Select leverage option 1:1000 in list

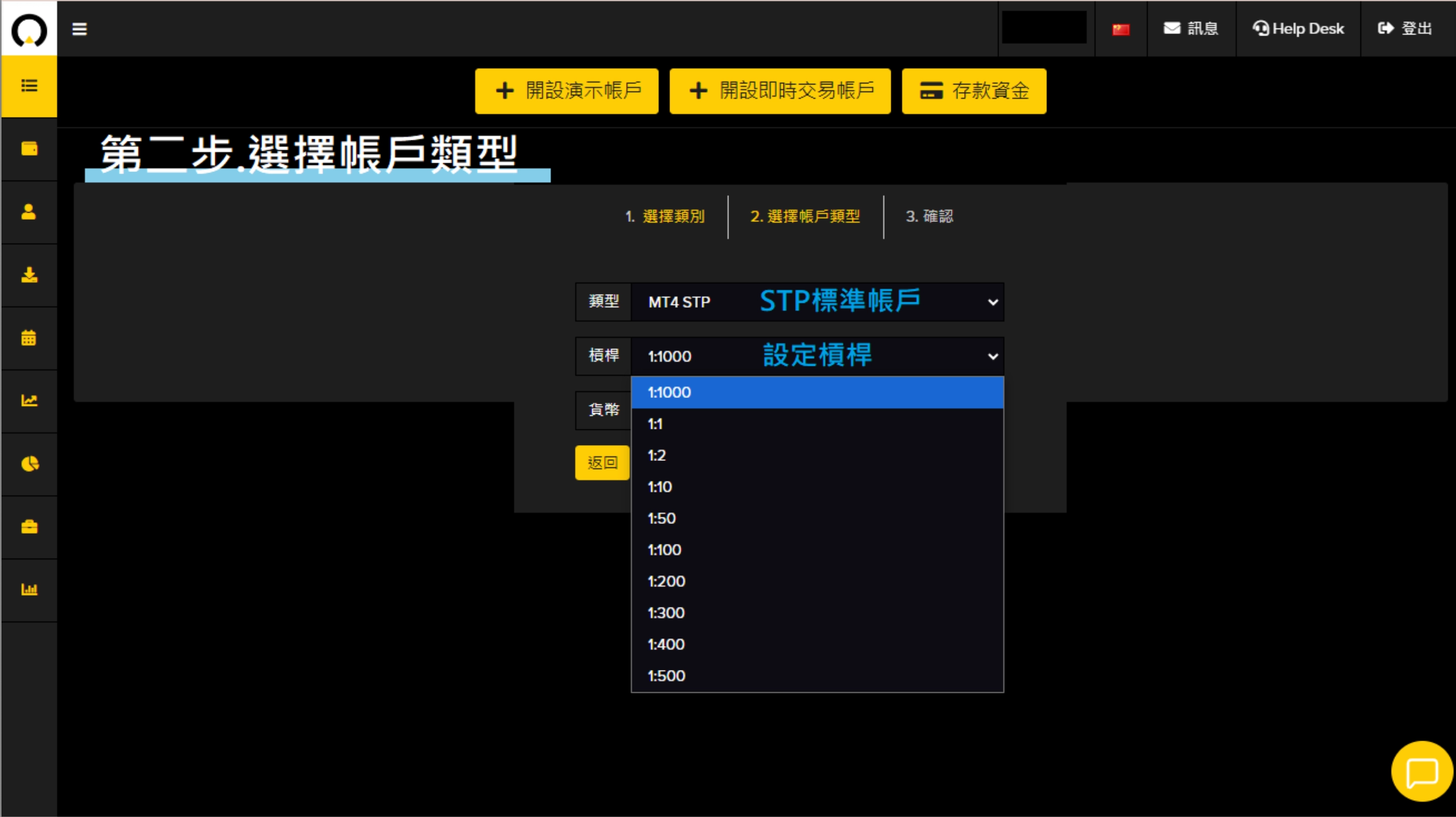[818, 392]
